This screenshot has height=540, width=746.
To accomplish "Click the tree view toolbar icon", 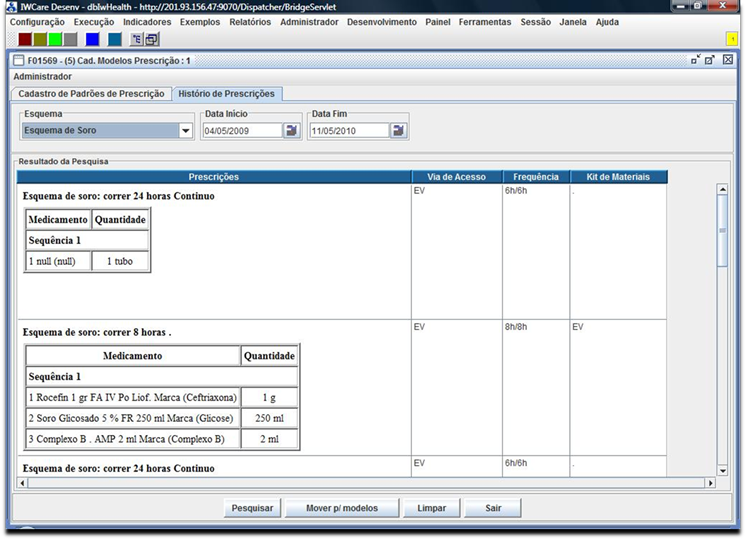I will click(137, 39).
